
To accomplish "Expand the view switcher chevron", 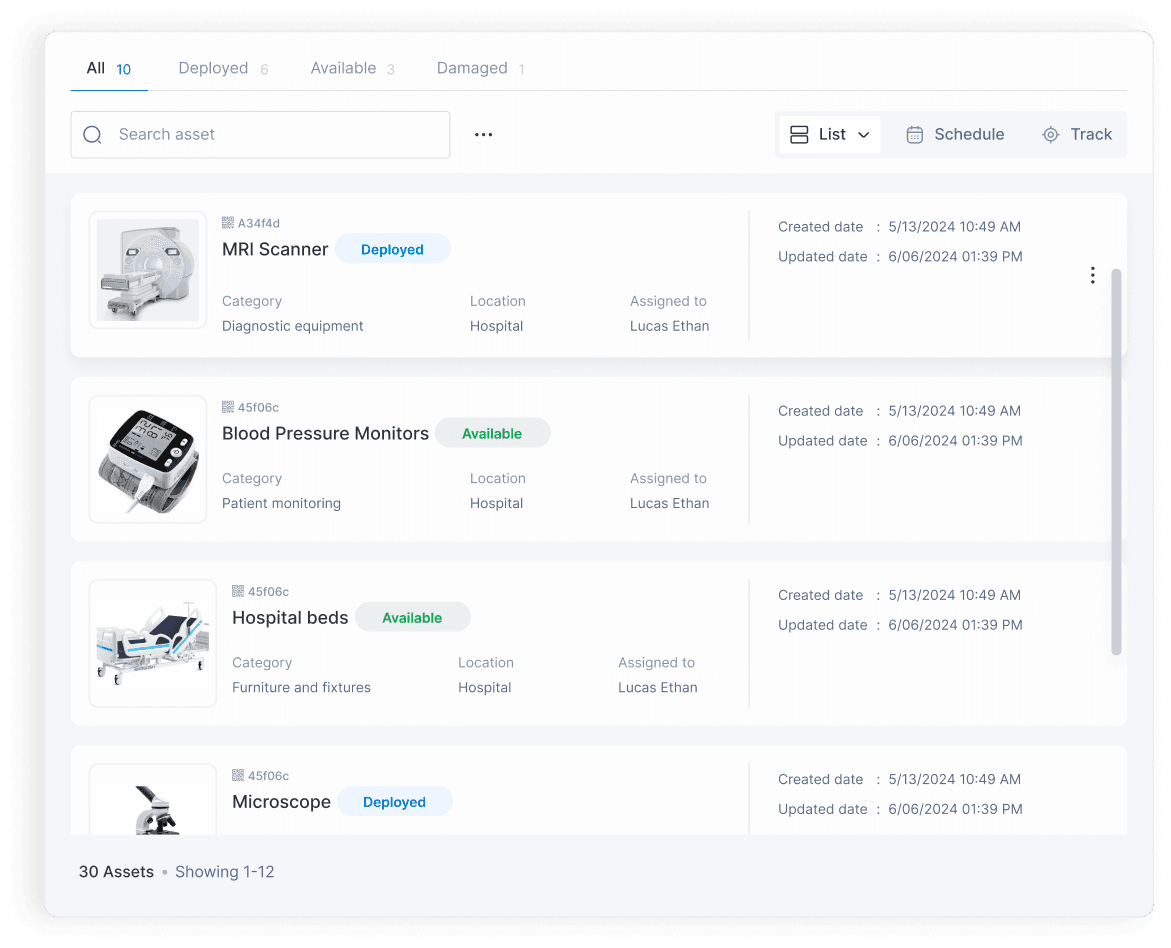I will (x=866, y=134).
